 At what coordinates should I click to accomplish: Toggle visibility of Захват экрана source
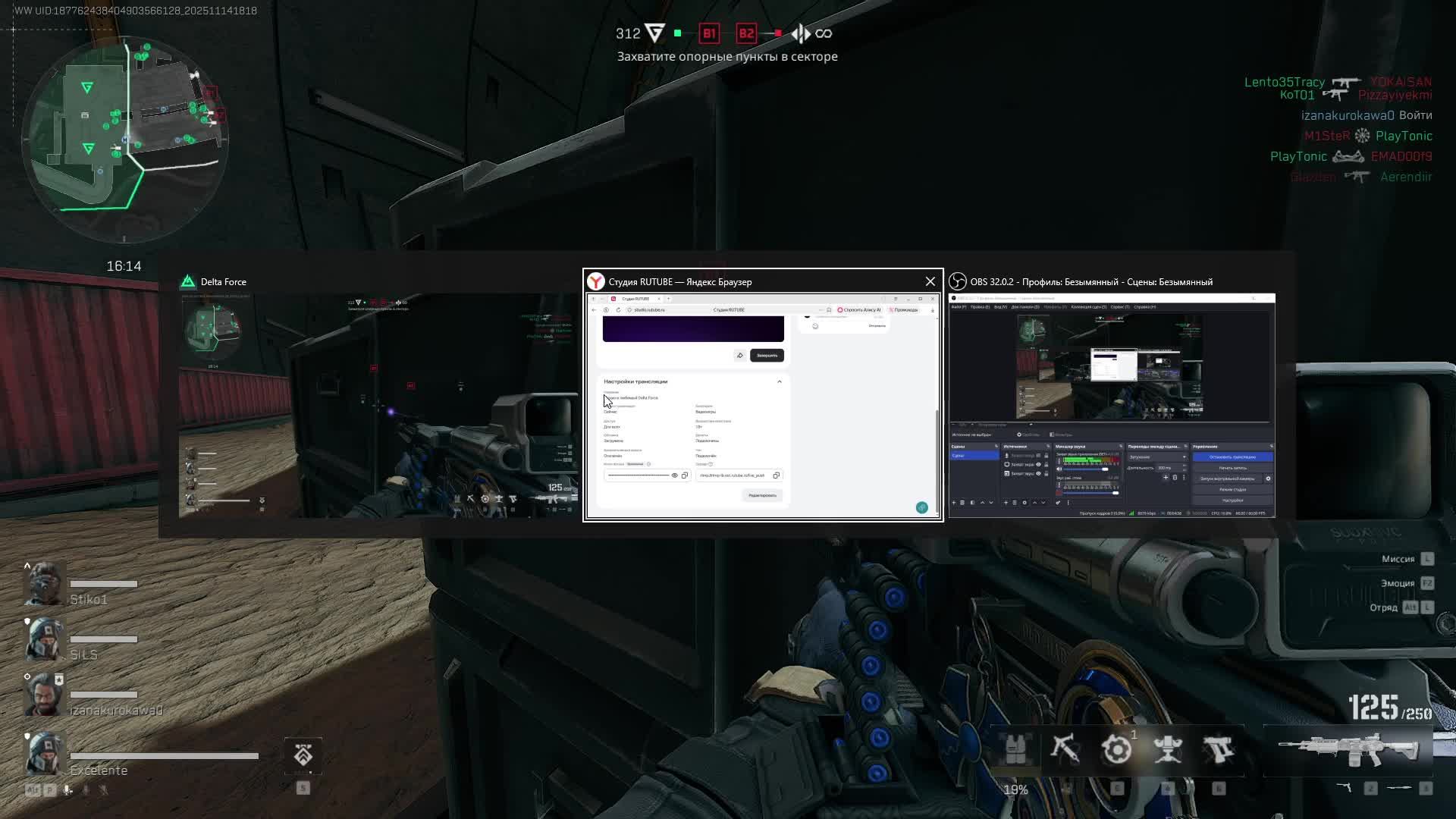click(x=1038, y=464)
